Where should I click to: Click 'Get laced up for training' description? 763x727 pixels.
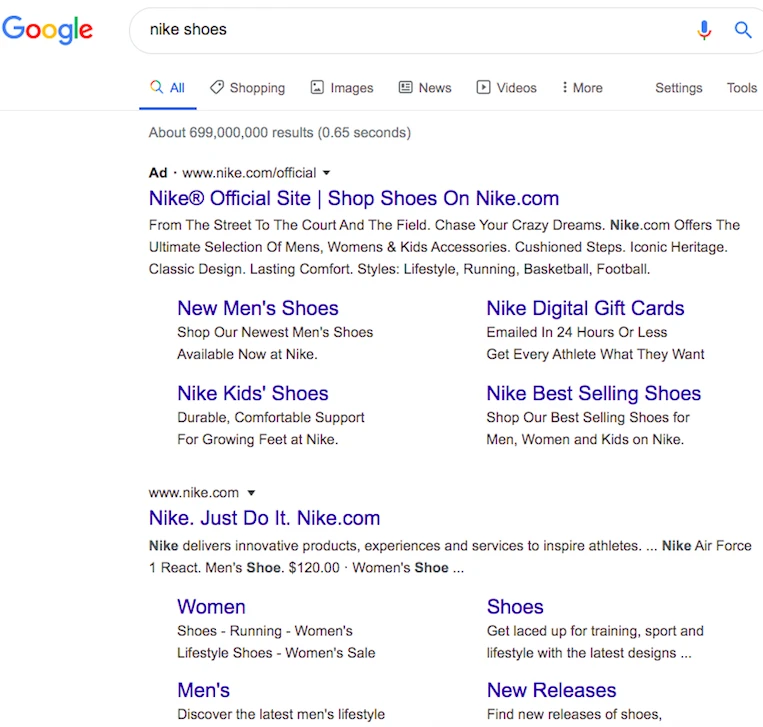(x=595, y=631)
